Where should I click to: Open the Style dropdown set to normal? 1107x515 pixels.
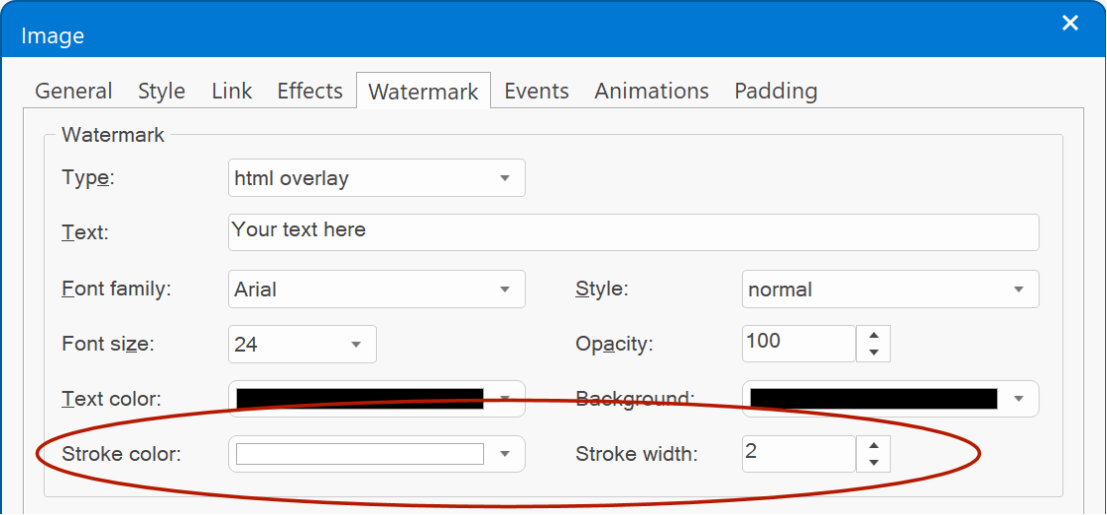[x=890, y=289]
